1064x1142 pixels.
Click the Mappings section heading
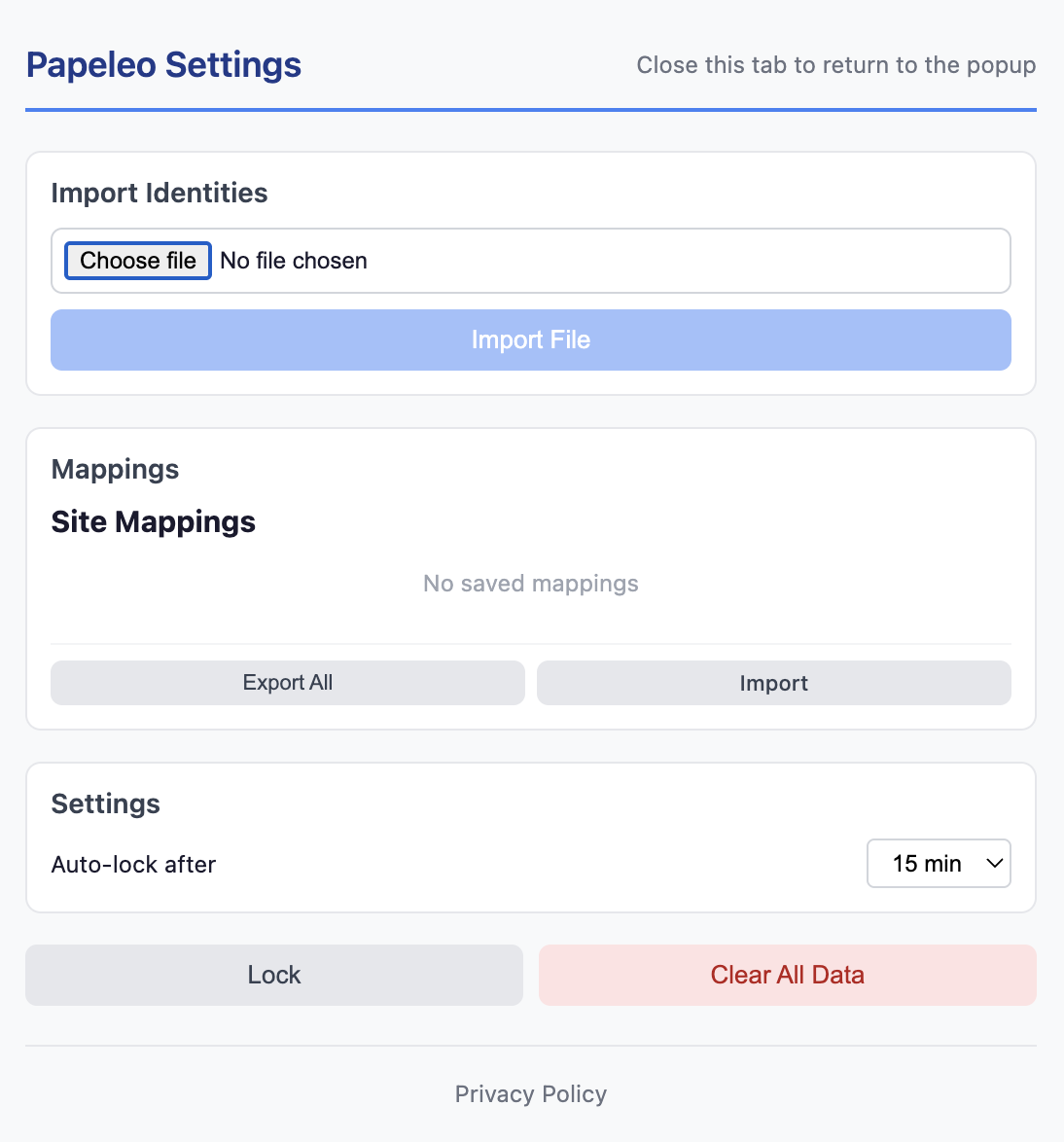pos(115,469)
